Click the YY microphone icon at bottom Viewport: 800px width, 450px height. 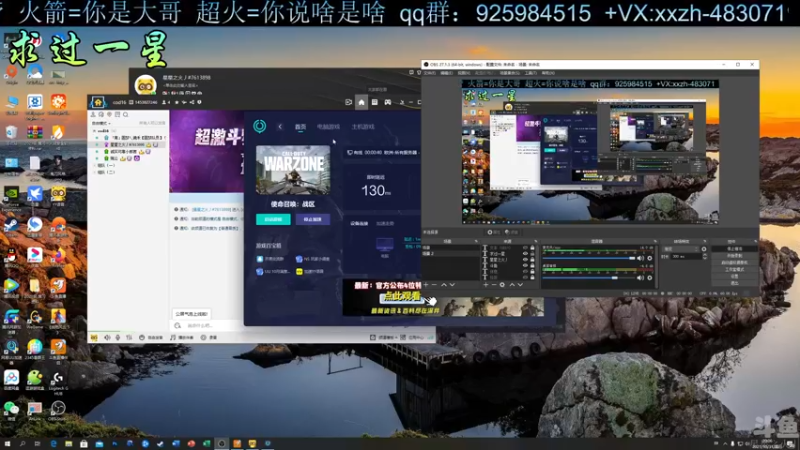[x=118, y=338]
